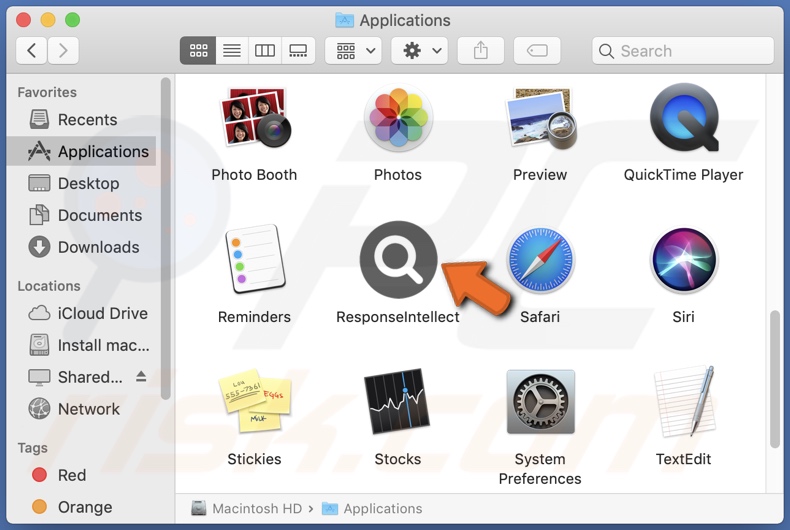Select the Stickies app icon

click(255, 401)
